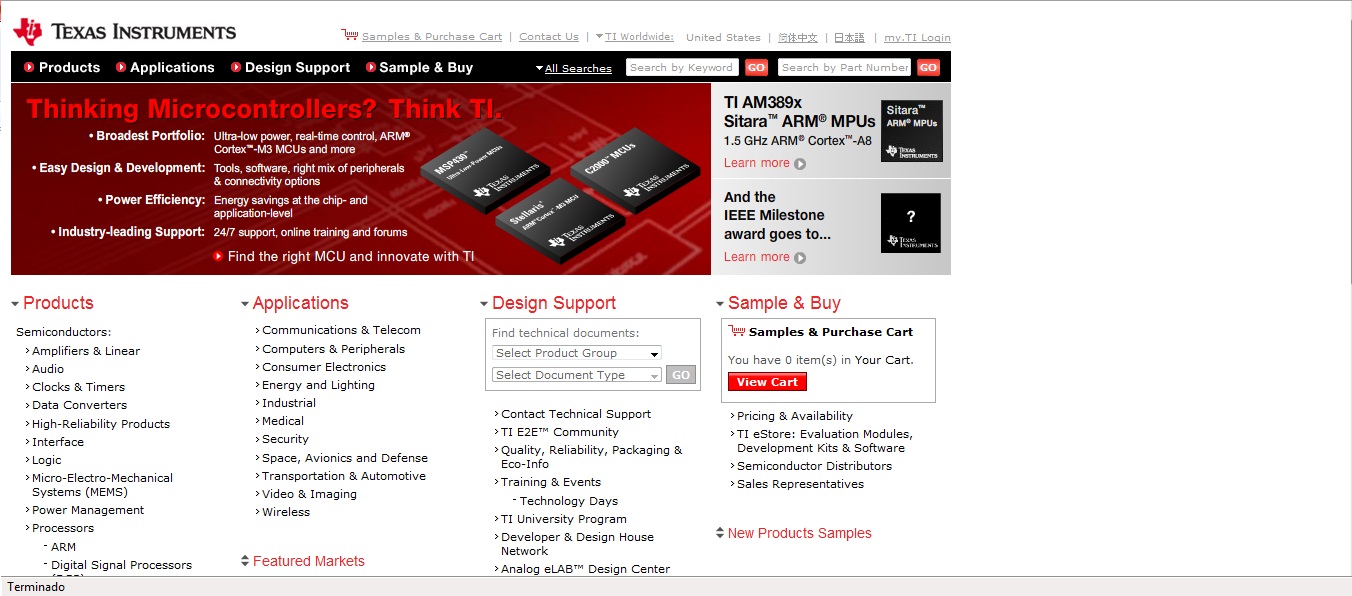The height and width of the screenshot is (596, 1352).
Task: Open the TI Worldwide dropdown
Action: [634, 37]
